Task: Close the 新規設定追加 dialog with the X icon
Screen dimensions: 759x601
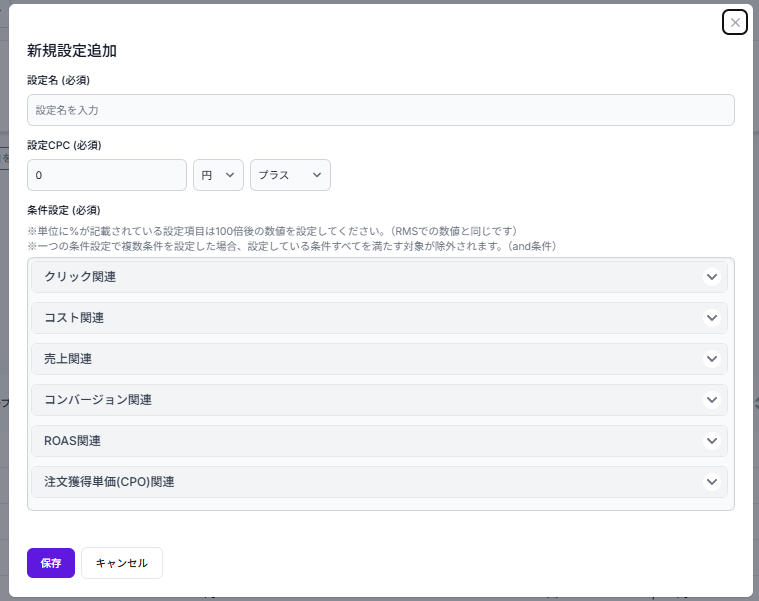Action: [x=735, y=22]
